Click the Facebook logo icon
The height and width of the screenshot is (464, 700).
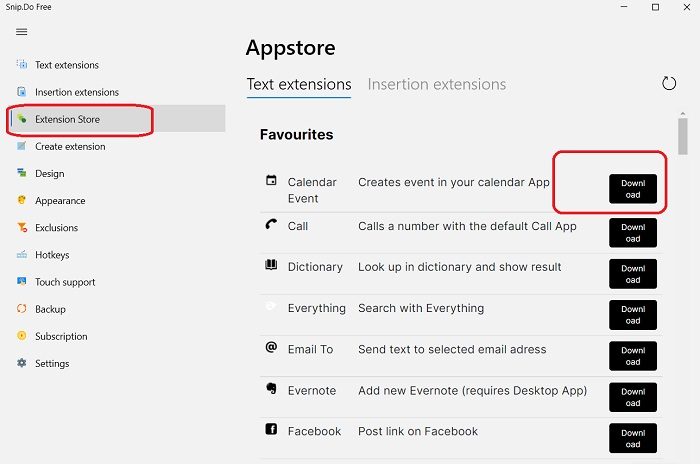coord(271,430)
